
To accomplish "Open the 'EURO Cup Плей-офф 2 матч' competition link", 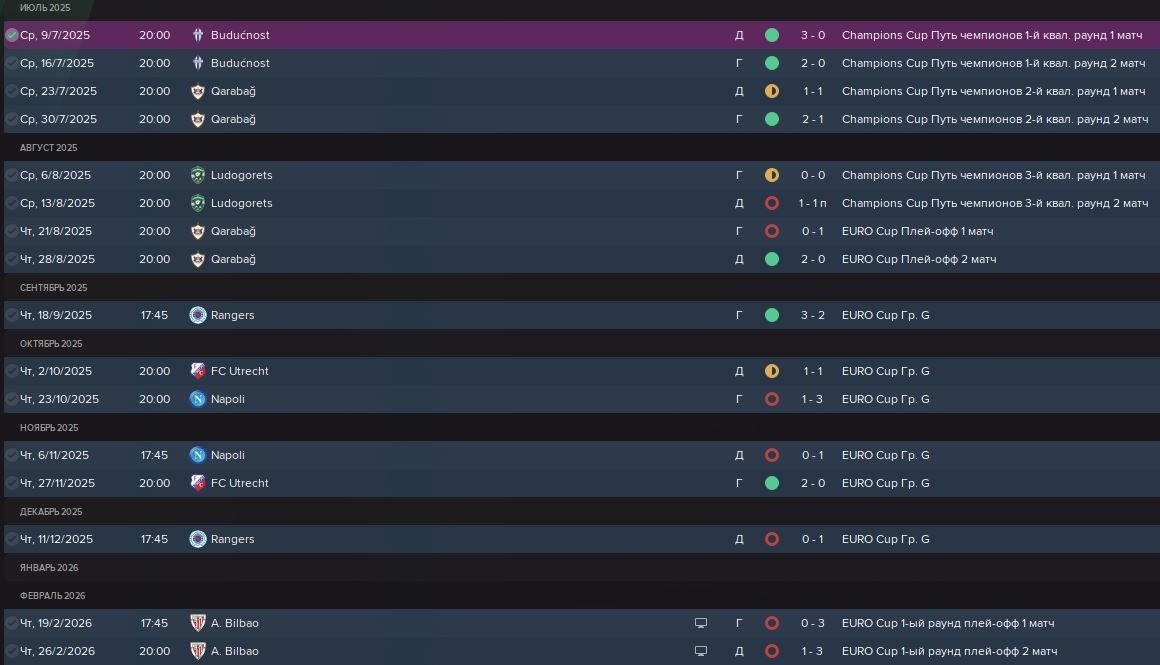I will 919,259.
